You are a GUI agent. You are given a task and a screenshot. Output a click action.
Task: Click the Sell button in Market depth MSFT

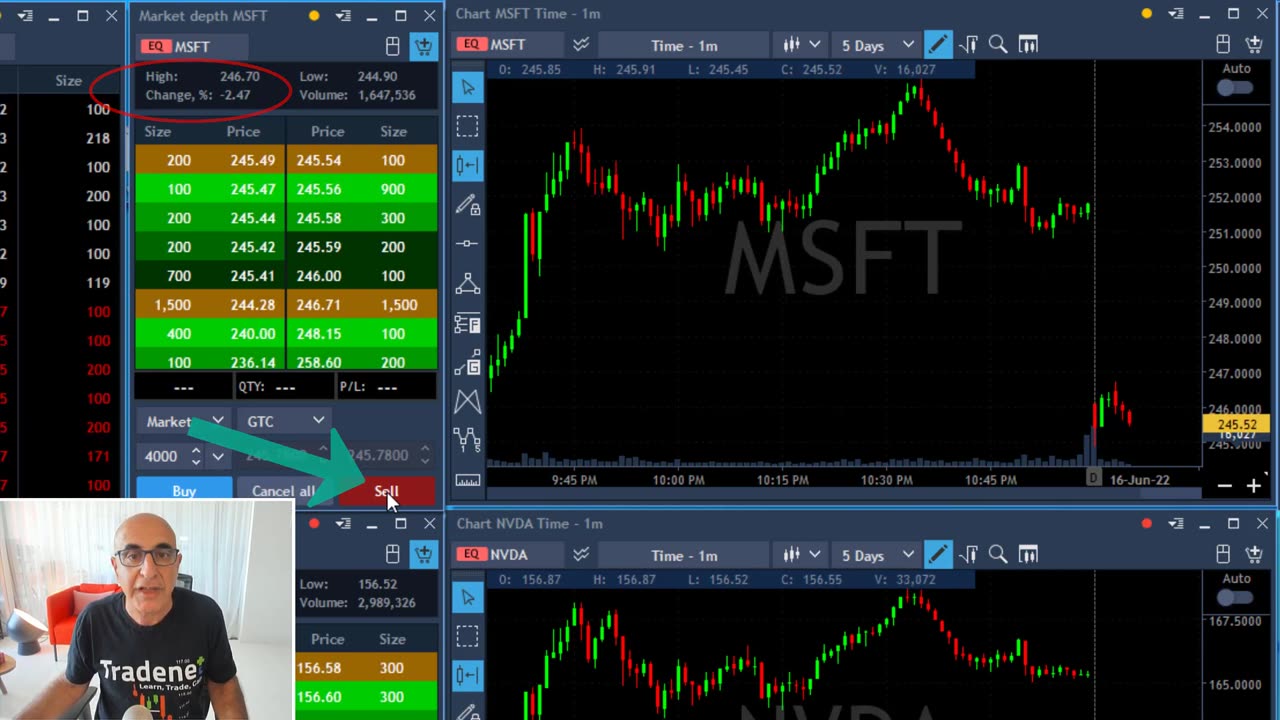(x=386, y=490)
